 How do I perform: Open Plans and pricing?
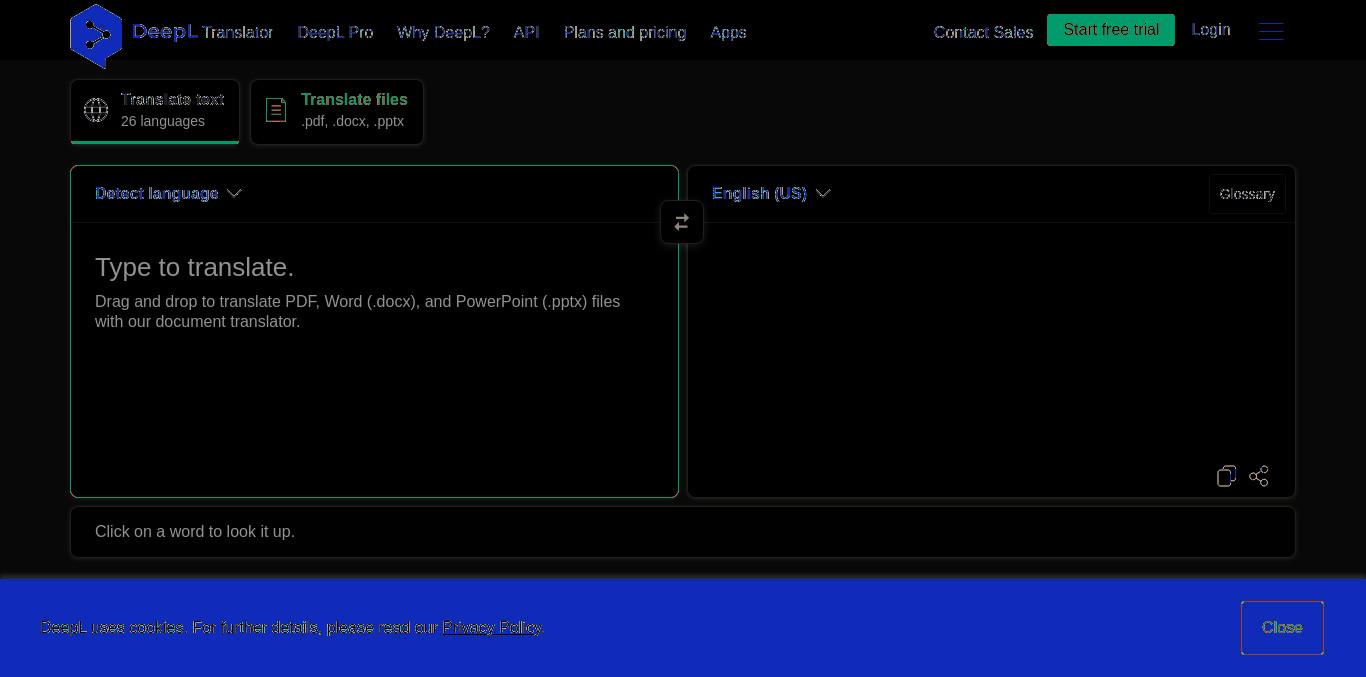(x=625, y=32)
